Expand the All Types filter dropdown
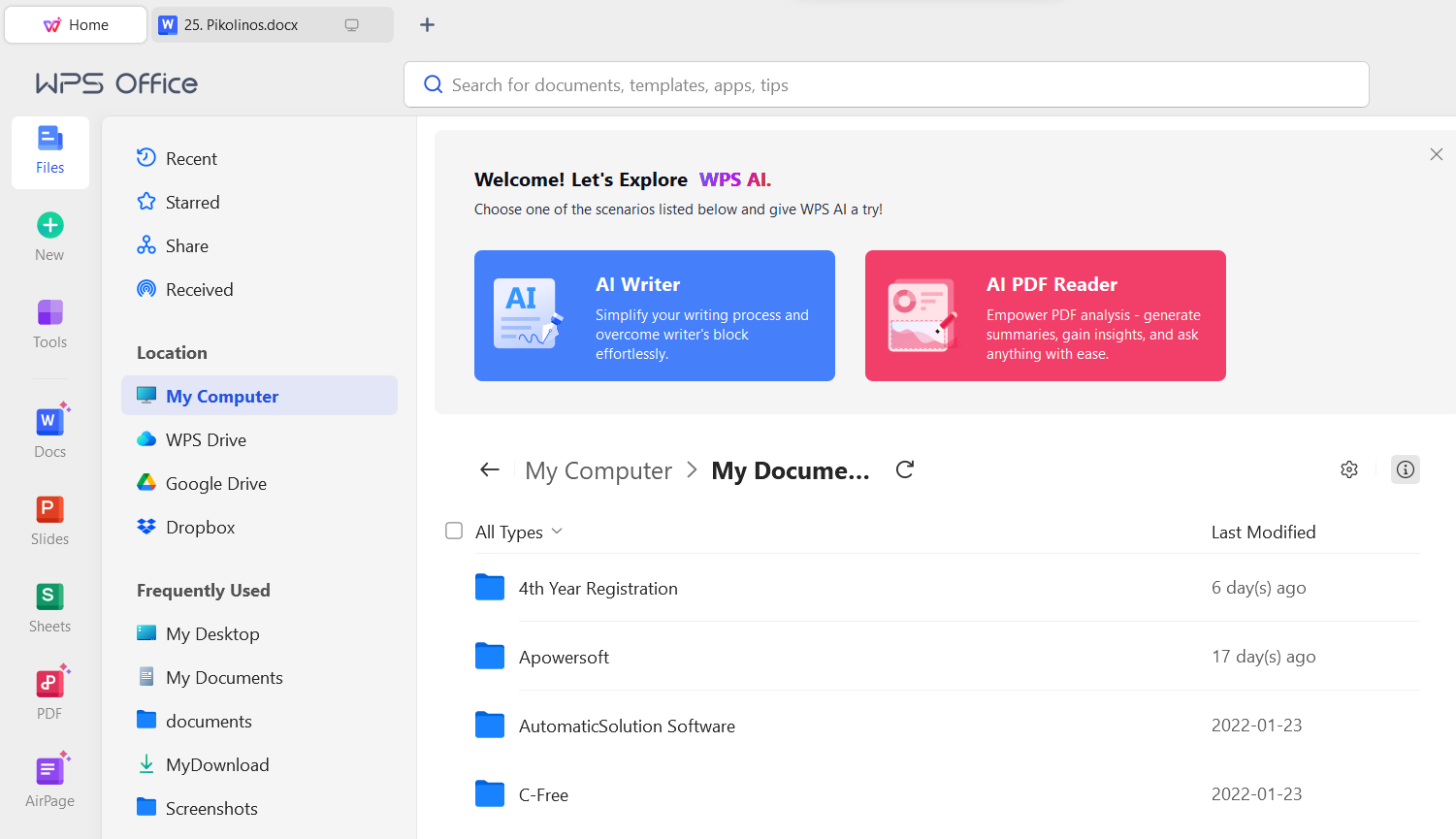Screen dimensions: 1456x839 pyautogui.click(x=519, y=532)
